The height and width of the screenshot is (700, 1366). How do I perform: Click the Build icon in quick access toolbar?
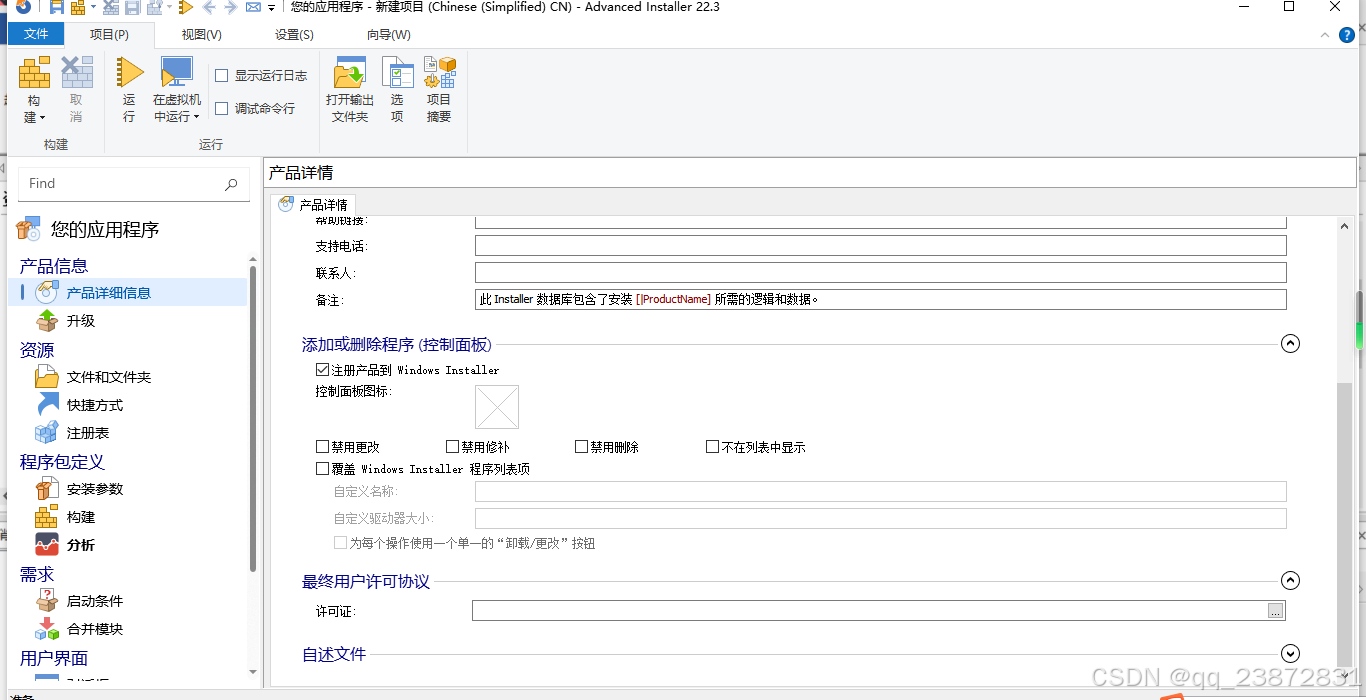pyautogui.click(x=78, y=7)
